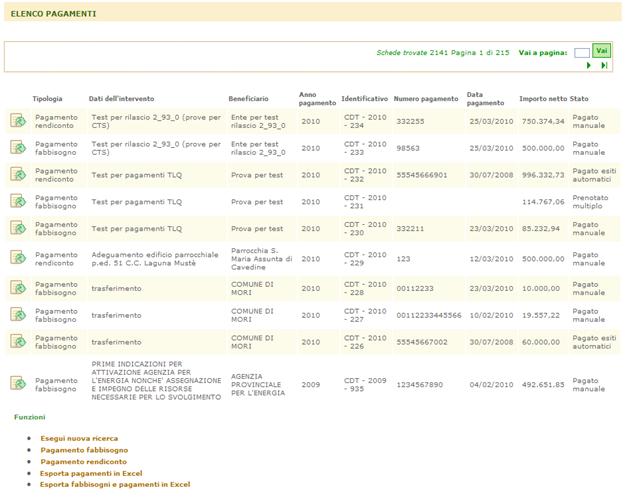Click beneficiary 'Parrocchia S. Maria Assunta di Cavedine'
Image resolution: width=625 pixels, height=504 pixels.
click(261, 259)
